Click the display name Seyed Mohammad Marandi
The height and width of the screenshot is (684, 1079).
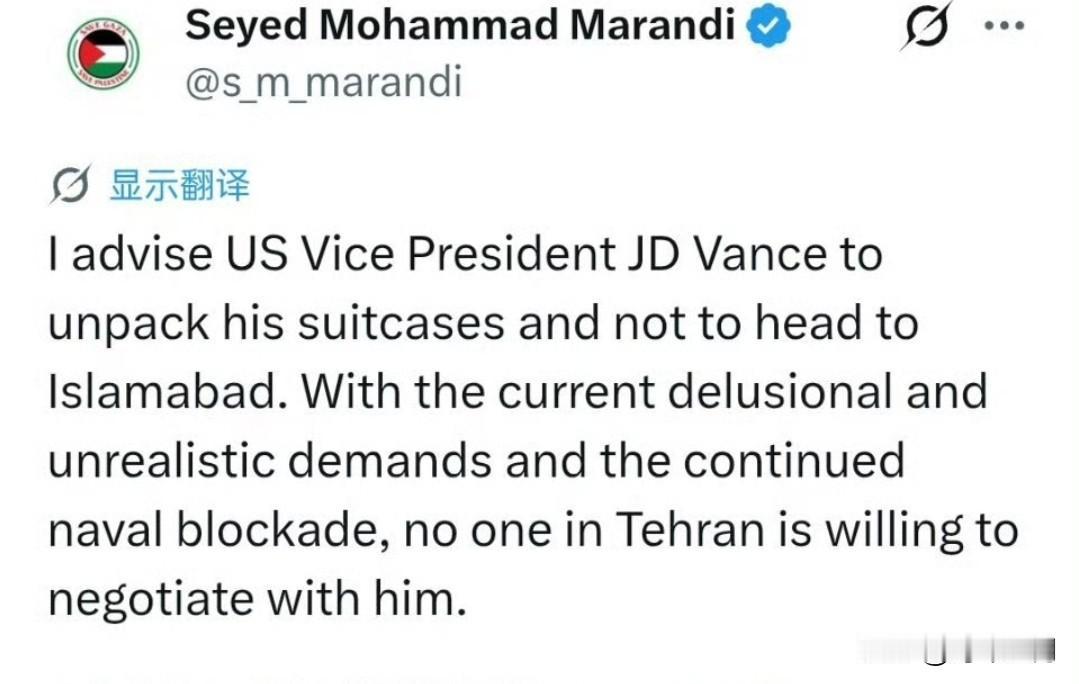(x=460, y=27)
